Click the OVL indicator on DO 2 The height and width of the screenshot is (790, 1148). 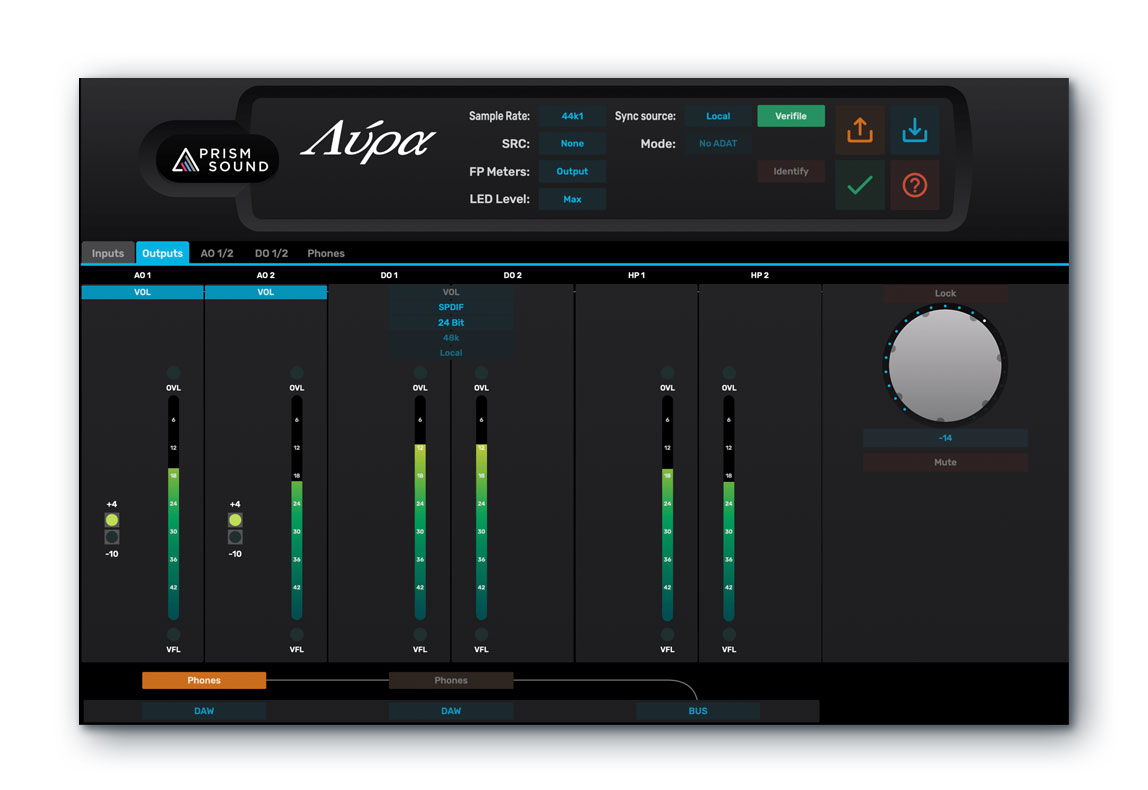[x=481, y=373]
